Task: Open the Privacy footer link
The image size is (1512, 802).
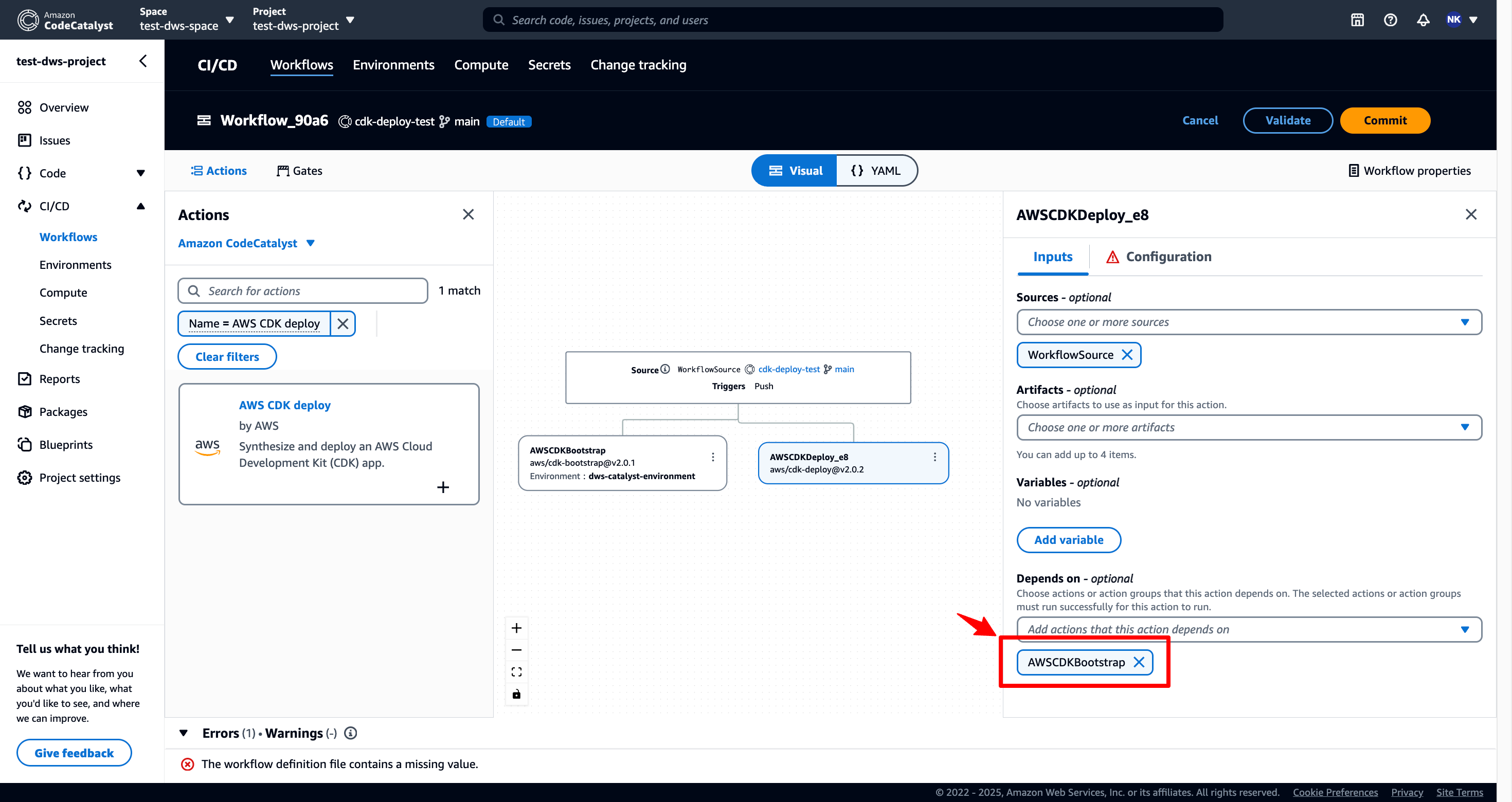Action: [1407, 792]
